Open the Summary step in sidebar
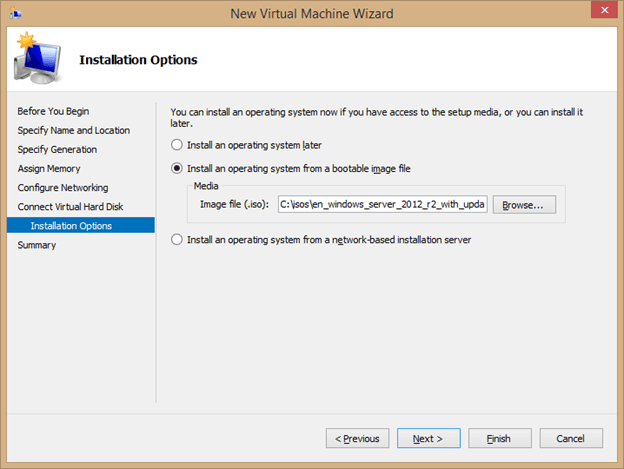624x469 pixels. click(x=37, y=245)
